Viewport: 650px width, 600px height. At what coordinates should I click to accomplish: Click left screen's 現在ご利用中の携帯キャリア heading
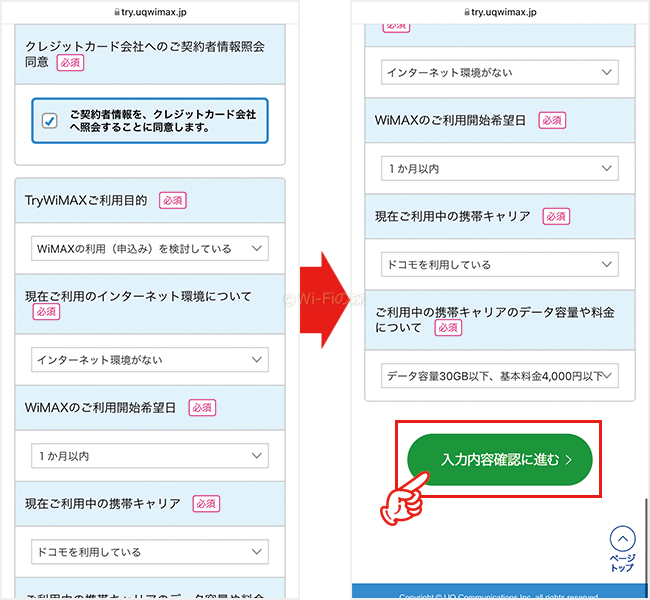click(103, 503)
